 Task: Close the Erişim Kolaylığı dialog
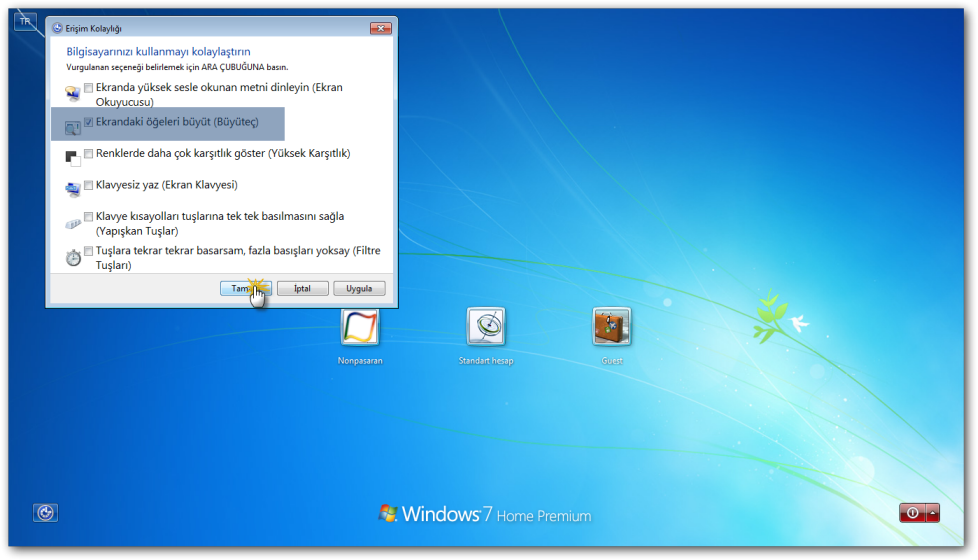[x=380, y=28]
